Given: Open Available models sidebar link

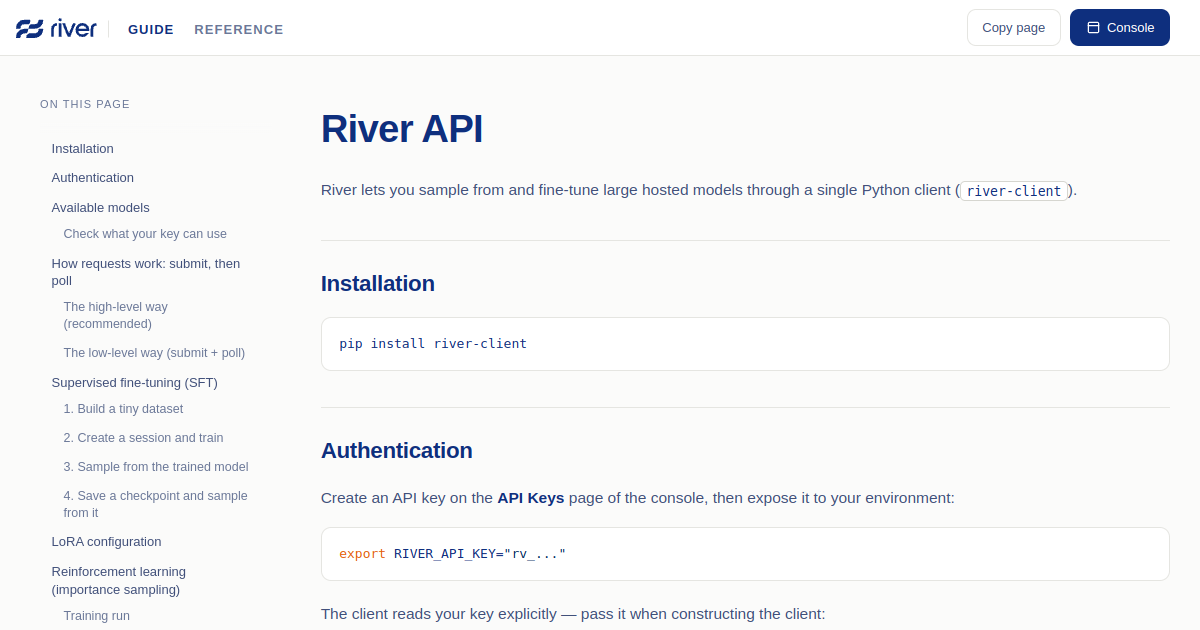Looking at the screenshot, I should 101,207.
